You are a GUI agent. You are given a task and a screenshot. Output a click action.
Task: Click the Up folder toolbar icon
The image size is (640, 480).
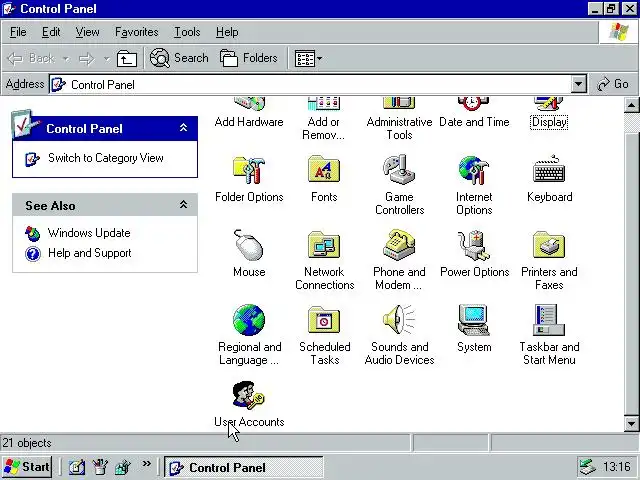click(127, 58)
